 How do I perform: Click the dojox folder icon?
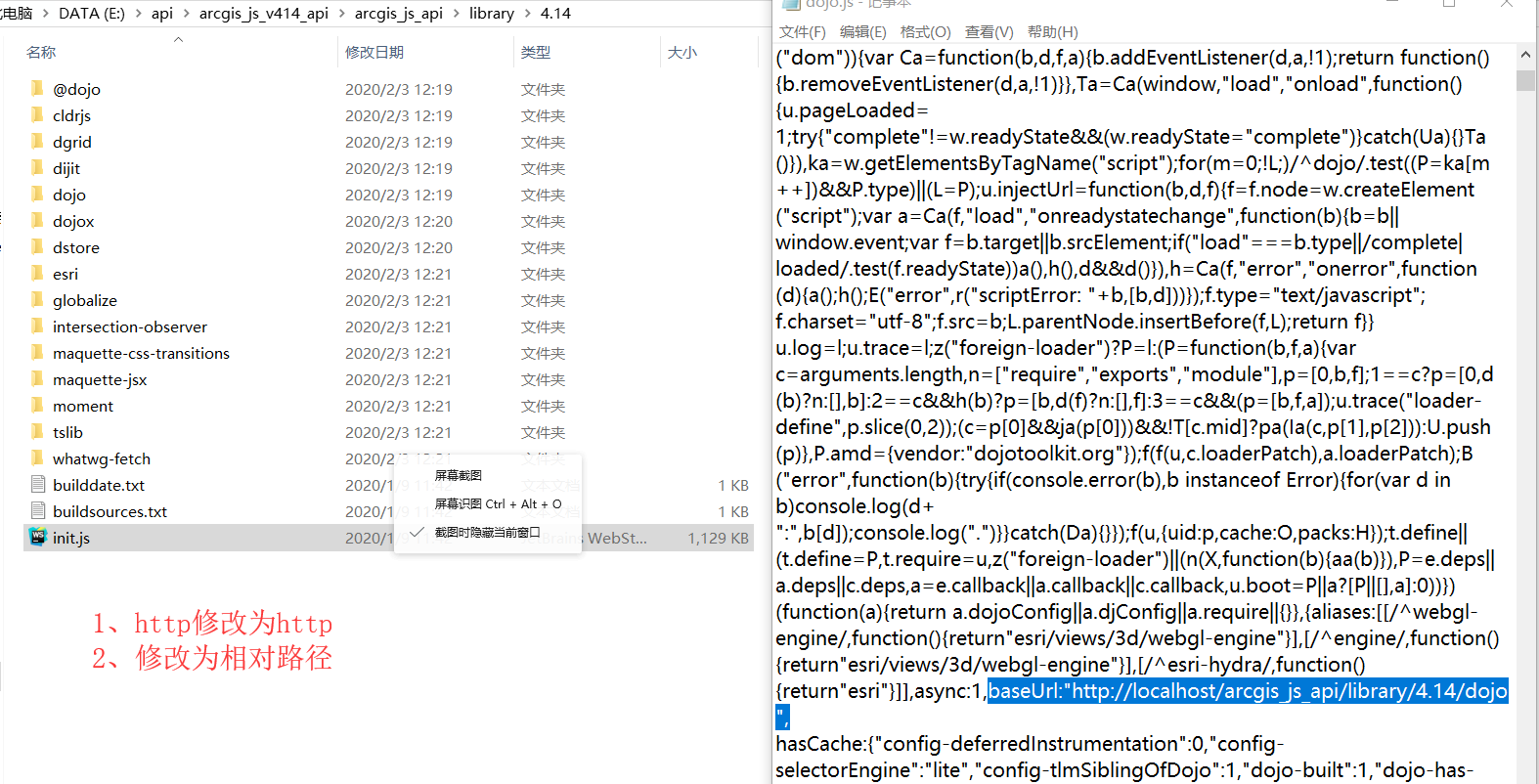(37, 221)
